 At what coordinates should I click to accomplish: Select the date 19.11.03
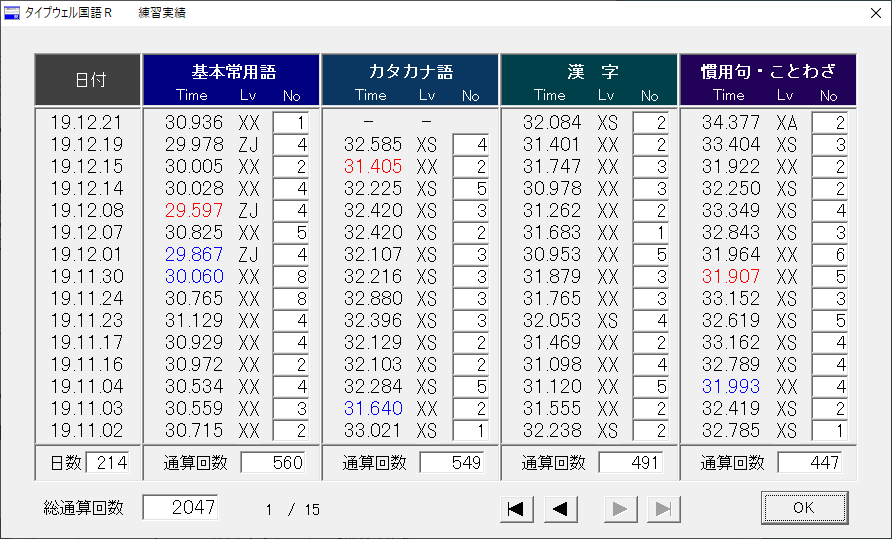(x=86, y=409)
